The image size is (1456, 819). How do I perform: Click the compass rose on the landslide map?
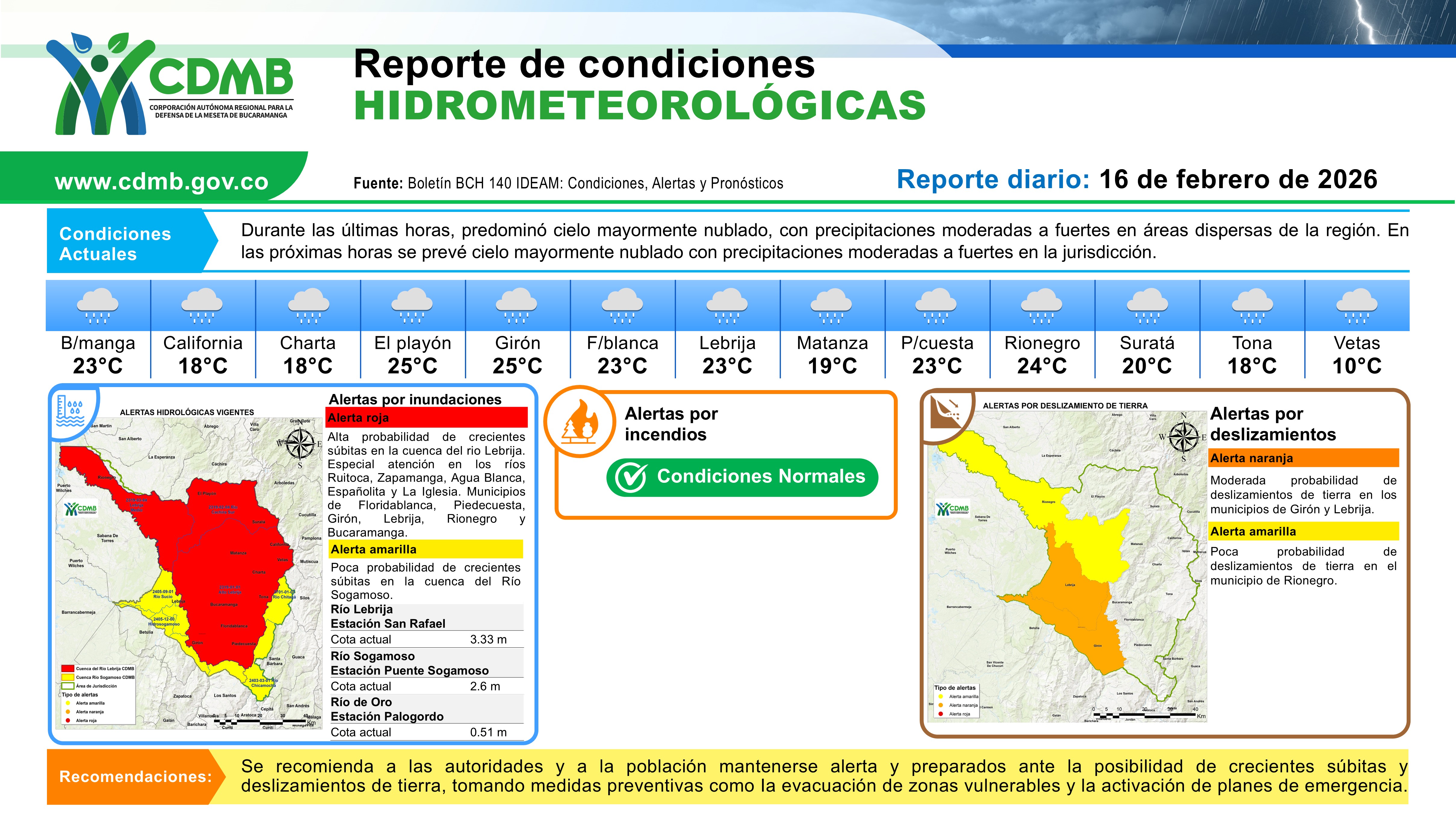coord(1183,437)
